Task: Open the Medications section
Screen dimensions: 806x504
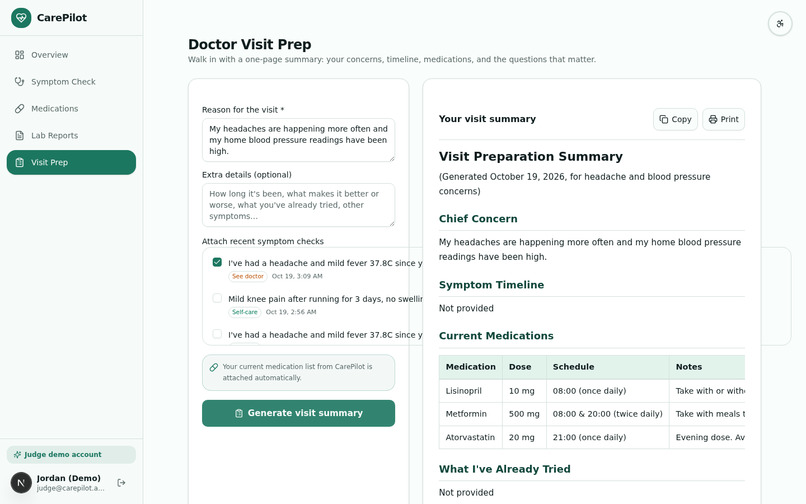Action: tap(71, 109)
